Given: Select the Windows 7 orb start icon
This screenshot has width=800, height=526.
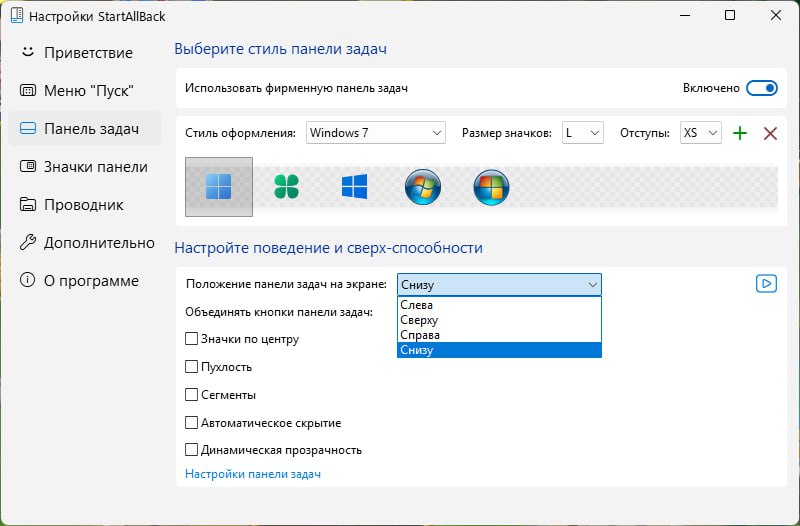Looking at the screenshot, I should click(423, 187).
